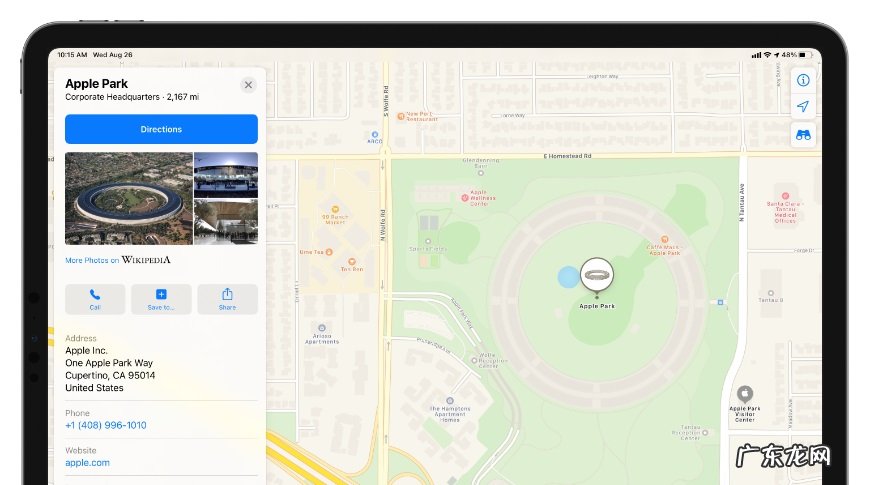This screenshot has height=485, width=870.
Task: Tap the blue transit stop marker
Action: pos(720,302)
